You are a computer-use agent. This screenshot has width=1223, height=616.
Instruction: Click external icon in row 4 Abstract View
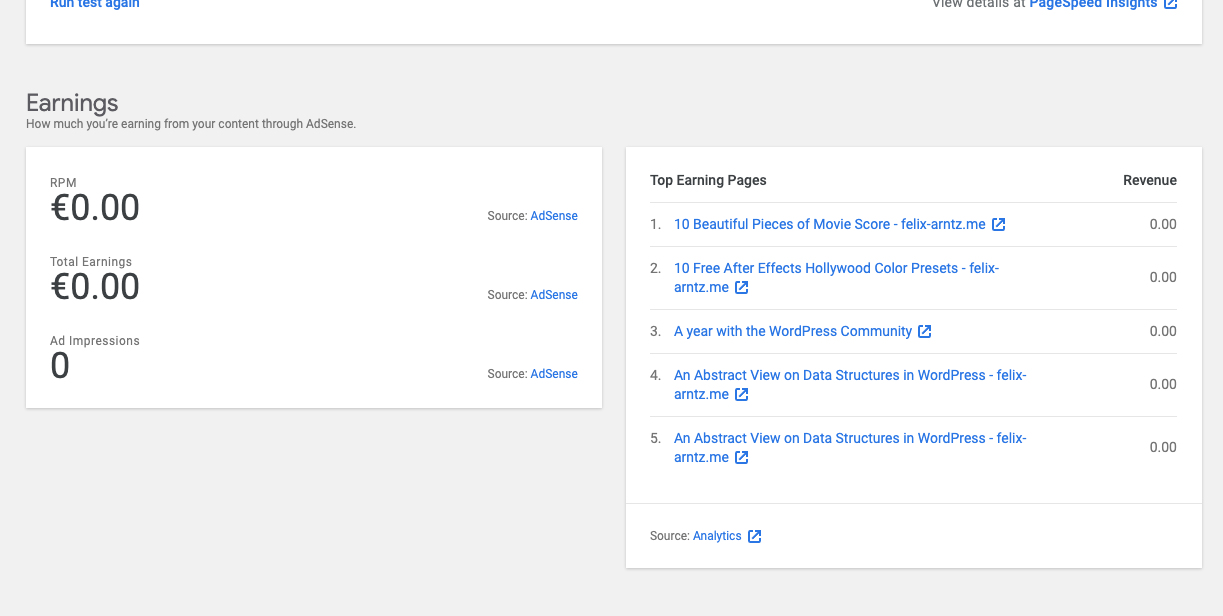click(x=741, y=395)
